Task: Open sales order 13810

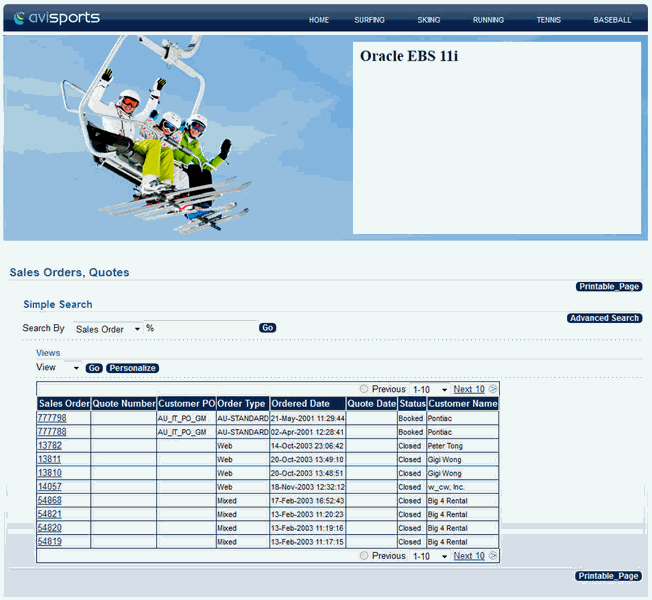Action: 49,473
